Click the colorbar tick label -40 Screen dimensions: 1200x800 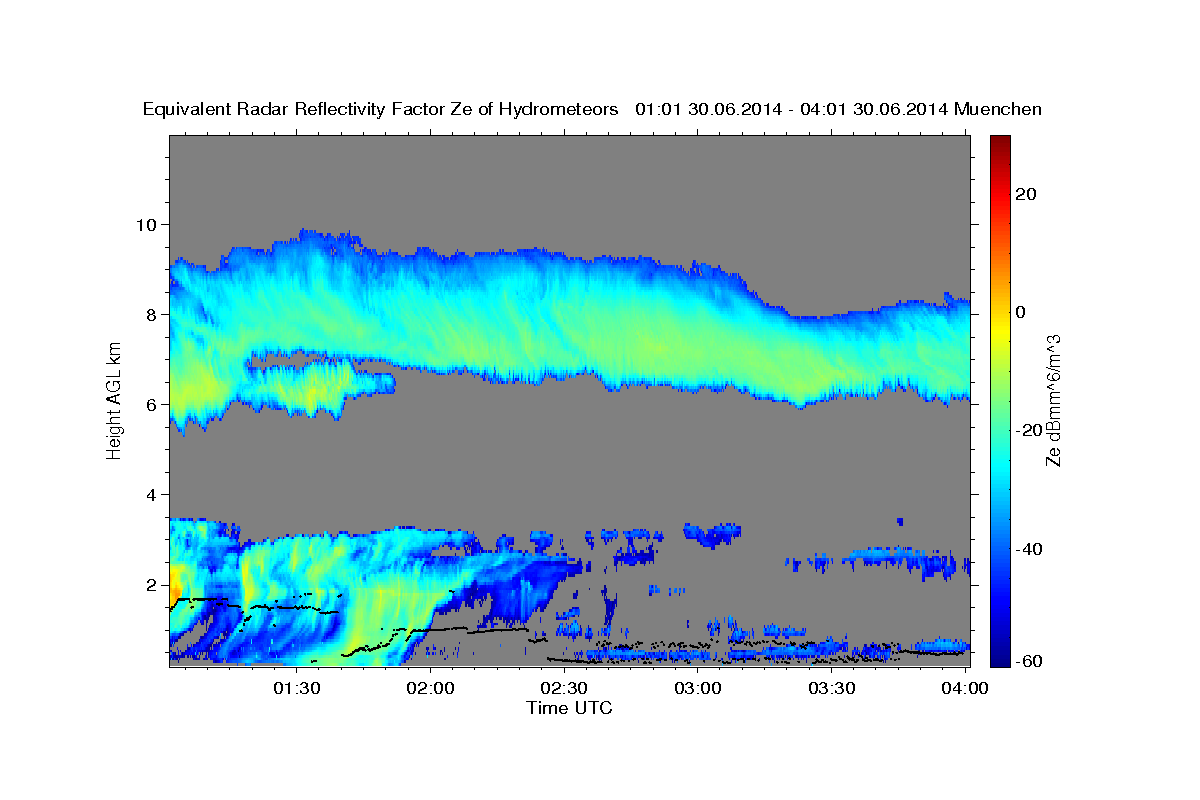pyautogui.click(x=1027, y=548)
